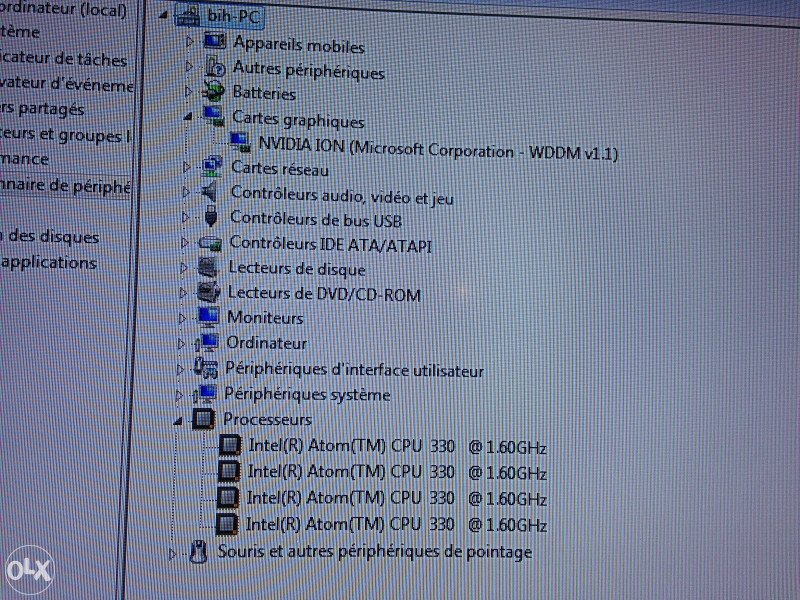Image resolution: width=800 pixels, height=600 pixels.
Task: Open the event viewer entry in left pane
Action: [x=67, y=84]
